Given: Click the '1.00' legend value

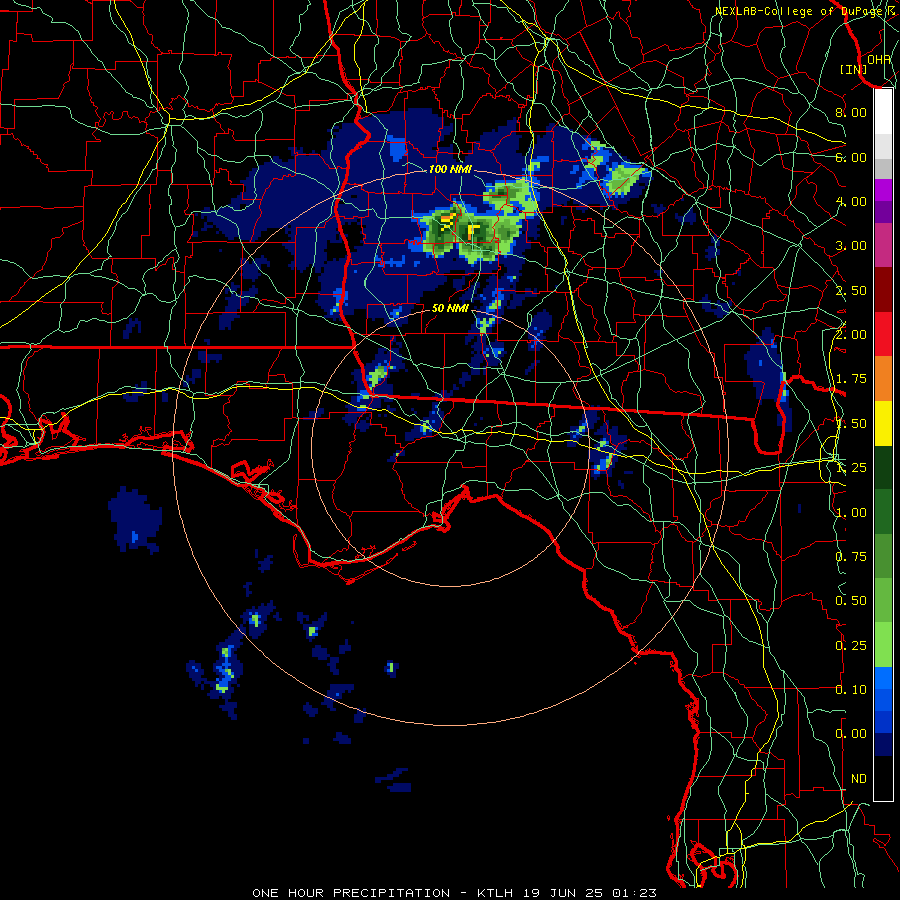Looking at the screenshot, I should (851, 513).
